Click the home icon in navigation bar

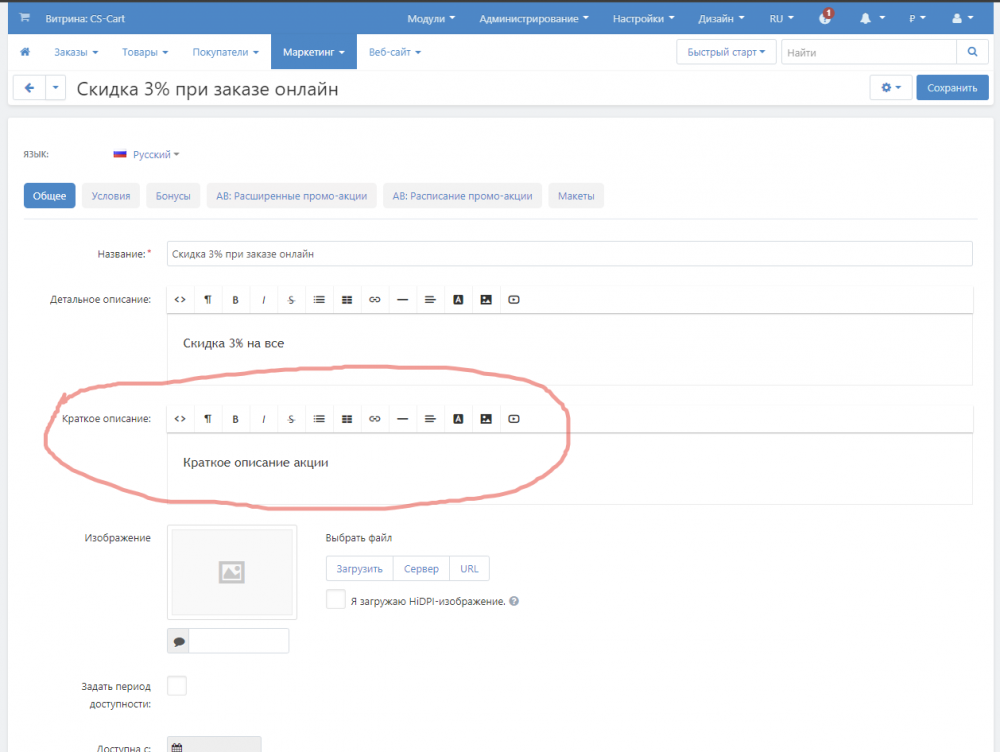click(25, 52)
